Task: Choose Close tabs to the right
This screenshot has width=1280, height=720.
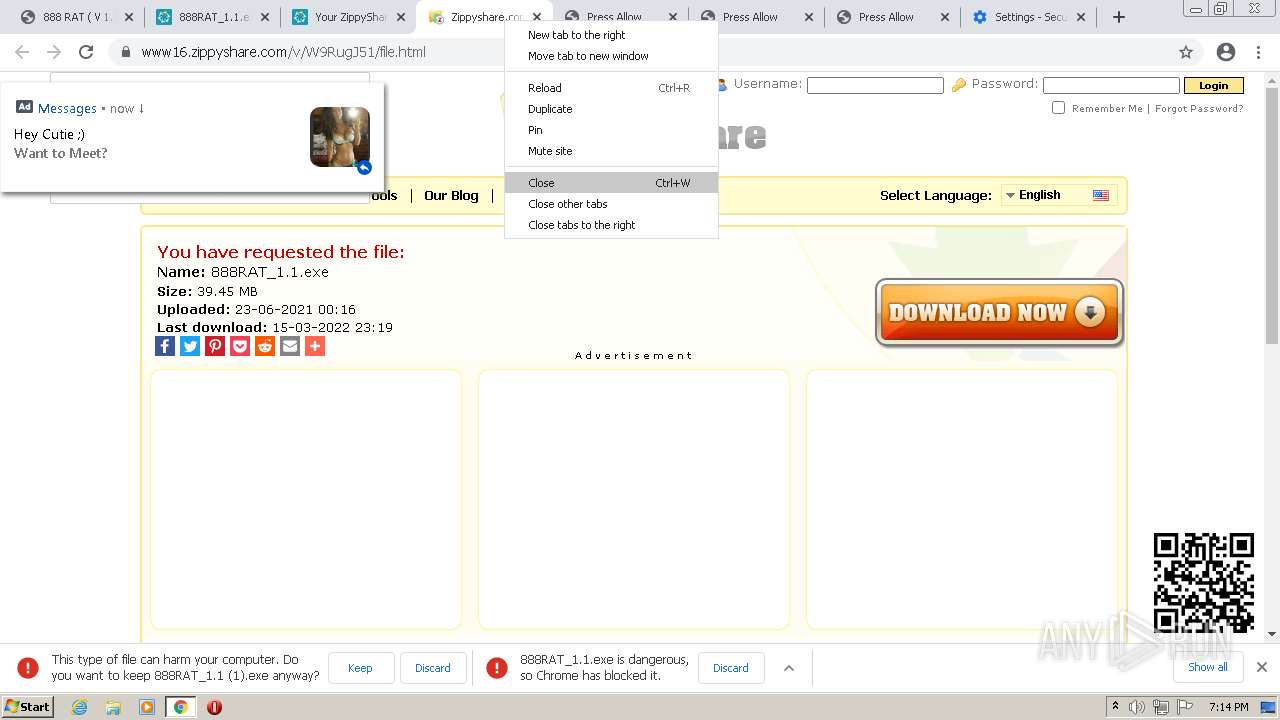Action: (611, 225)
